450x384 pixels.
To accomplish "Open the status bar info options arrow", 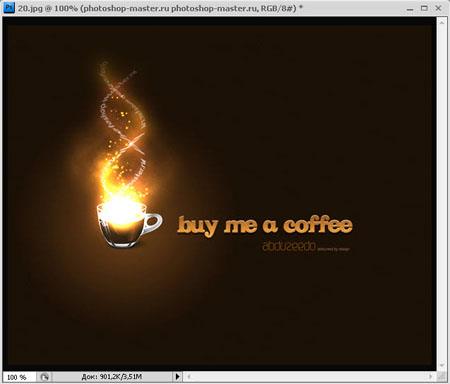I will click(177, 377).
